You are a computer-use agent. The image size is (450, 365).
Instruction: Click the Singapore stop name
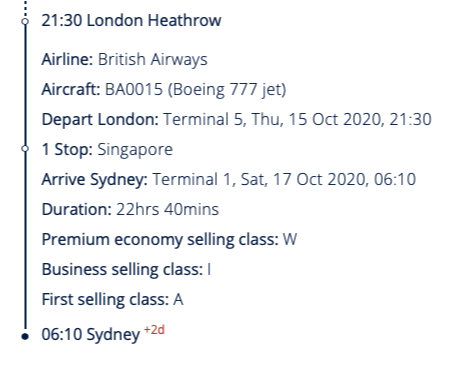click(x=135, y=149)
